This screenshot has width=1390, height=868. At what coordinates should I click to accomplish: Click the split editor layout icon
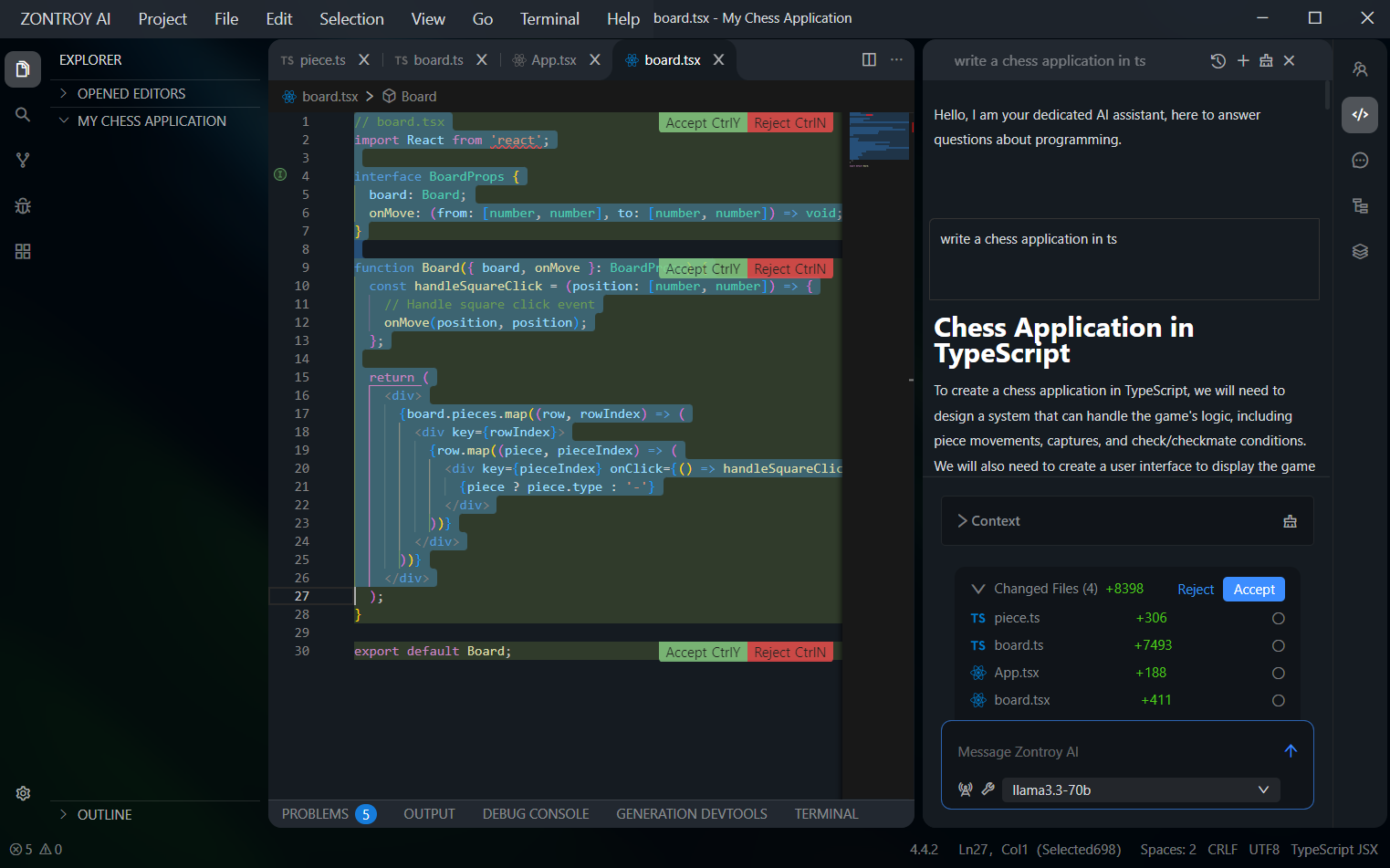point(869,60)
